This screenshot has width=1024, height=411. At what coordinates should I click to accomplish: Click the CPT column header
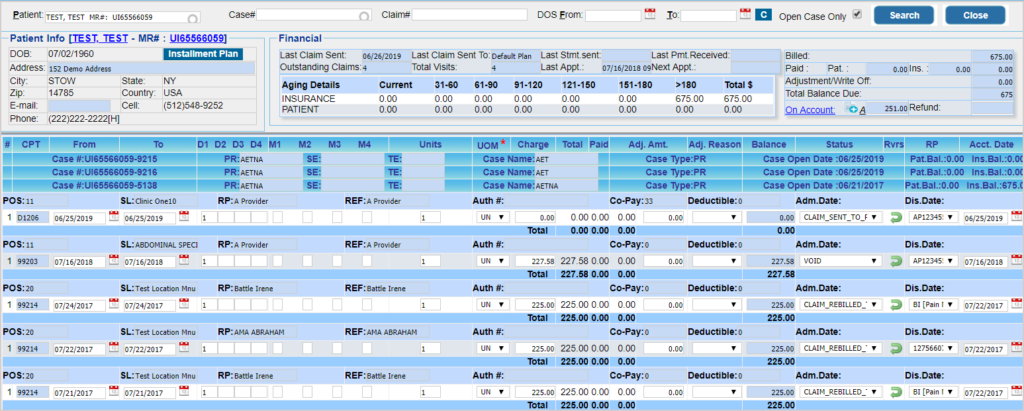click(x=32, y=145)
